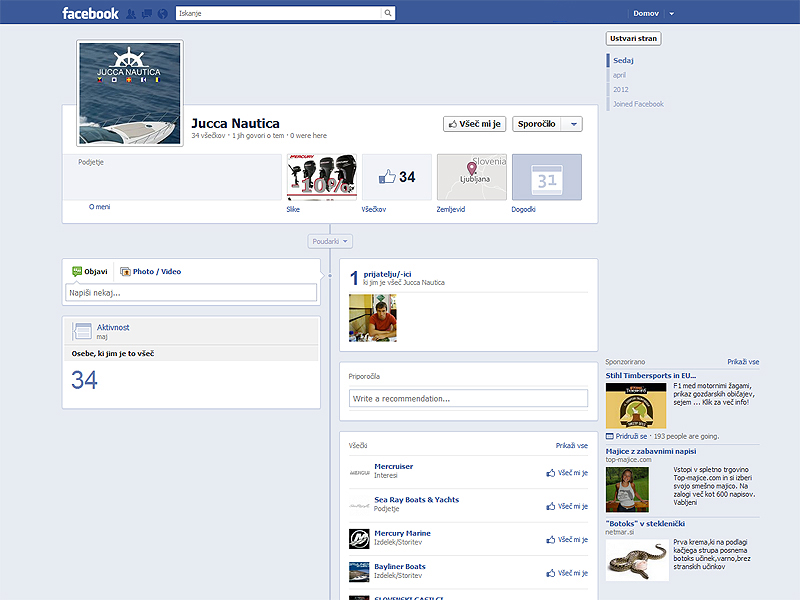Click the Aktivnost activity icon

pyautogui.click(x=82, y=331)
